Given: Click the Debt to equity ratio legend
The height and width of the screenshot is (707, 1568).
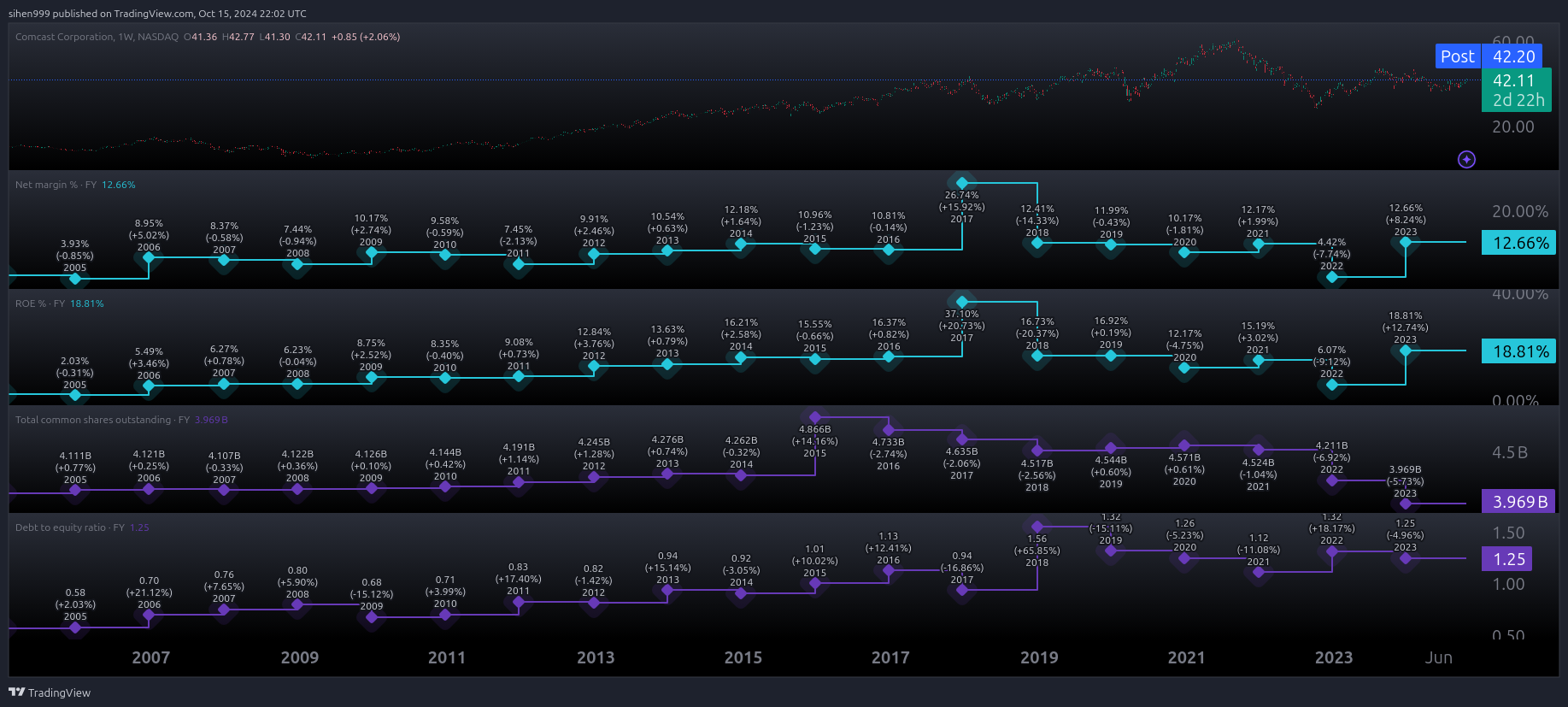Looking at the screenshot, I should coord(82,527).
